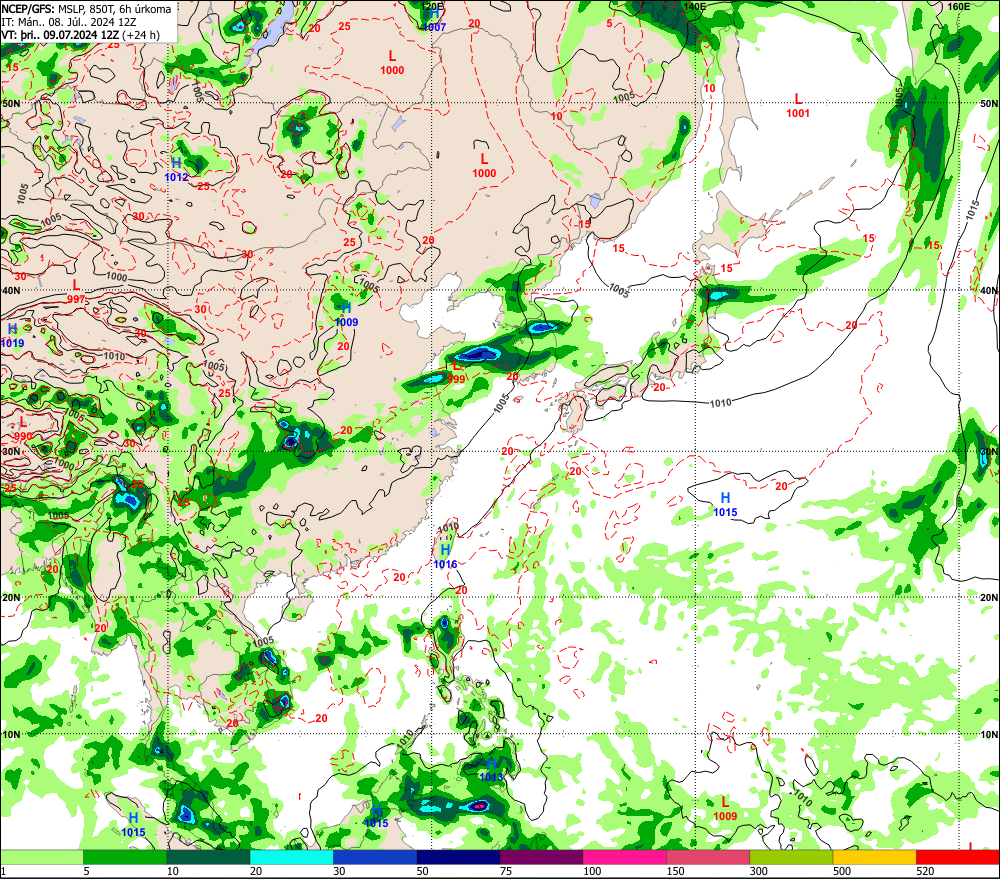This screenshot has width=1000, height=879.
Task: Pick the rose 150–300 legend swatch
Action: pyautogui.click(x=708, y=857)
